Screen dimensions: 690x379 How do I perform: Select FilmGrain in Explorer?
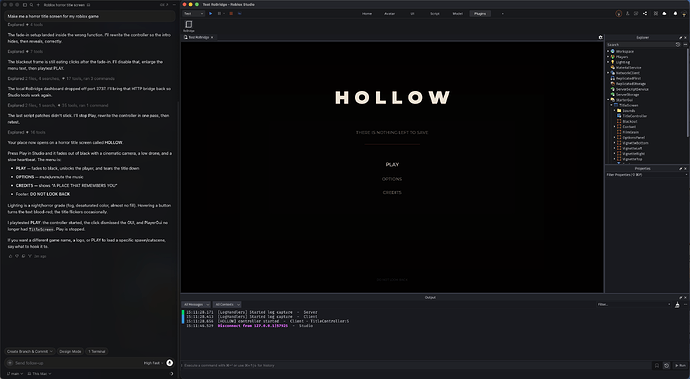631,132
